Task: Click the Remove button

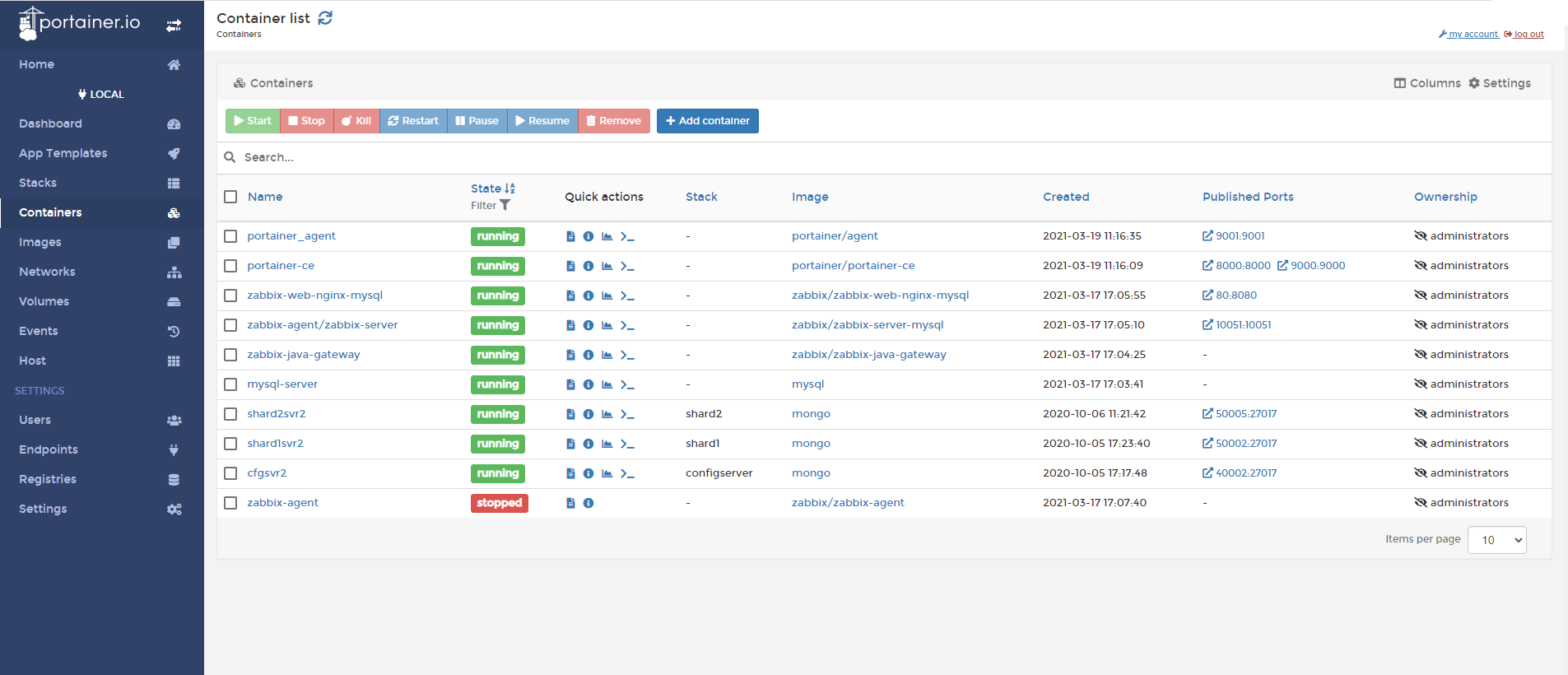Action: pyautogui.click(x=614, y=121)
